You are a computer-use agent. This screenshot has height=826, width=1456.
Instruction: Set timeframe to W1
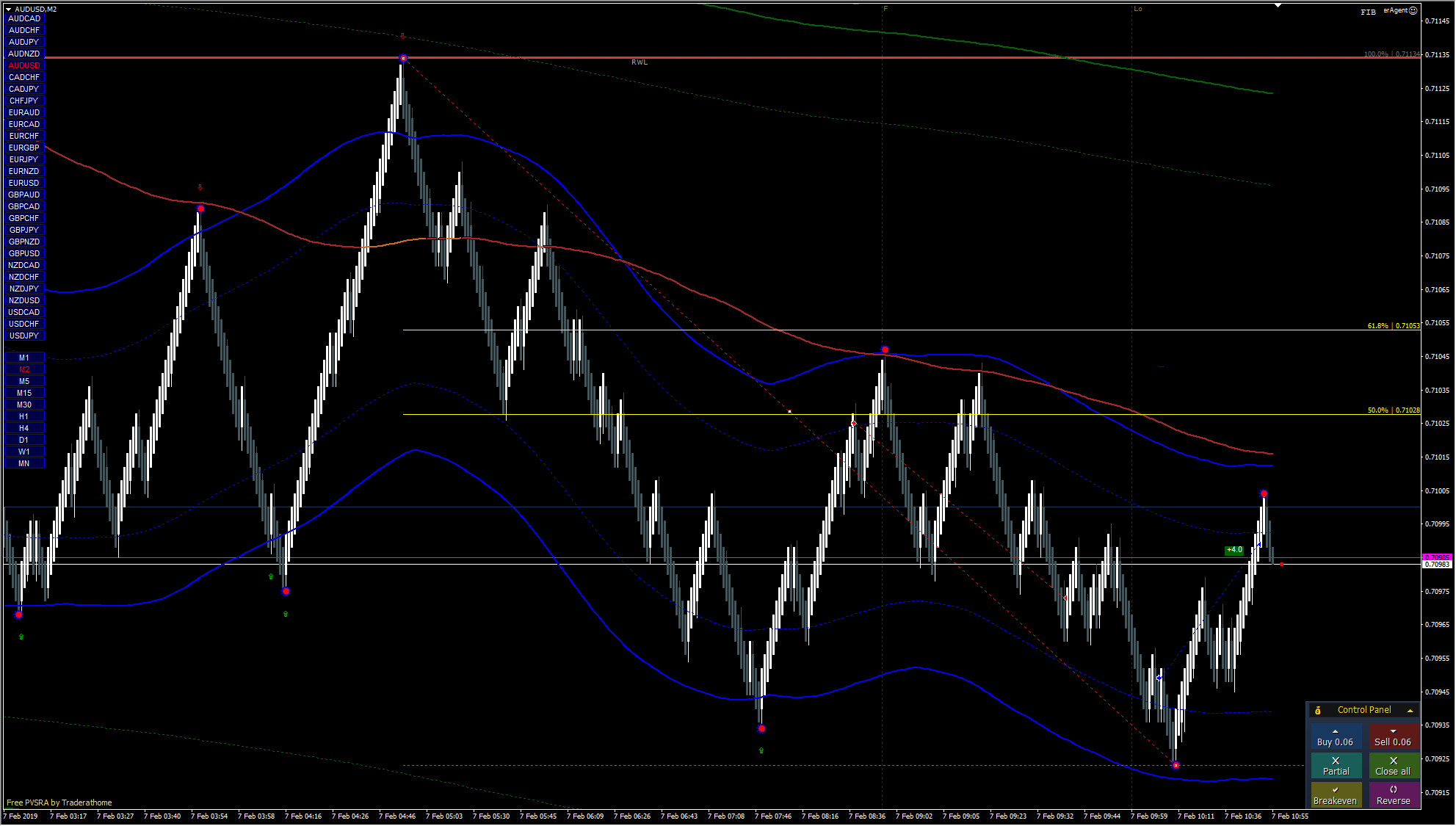(x=24, y=452)
